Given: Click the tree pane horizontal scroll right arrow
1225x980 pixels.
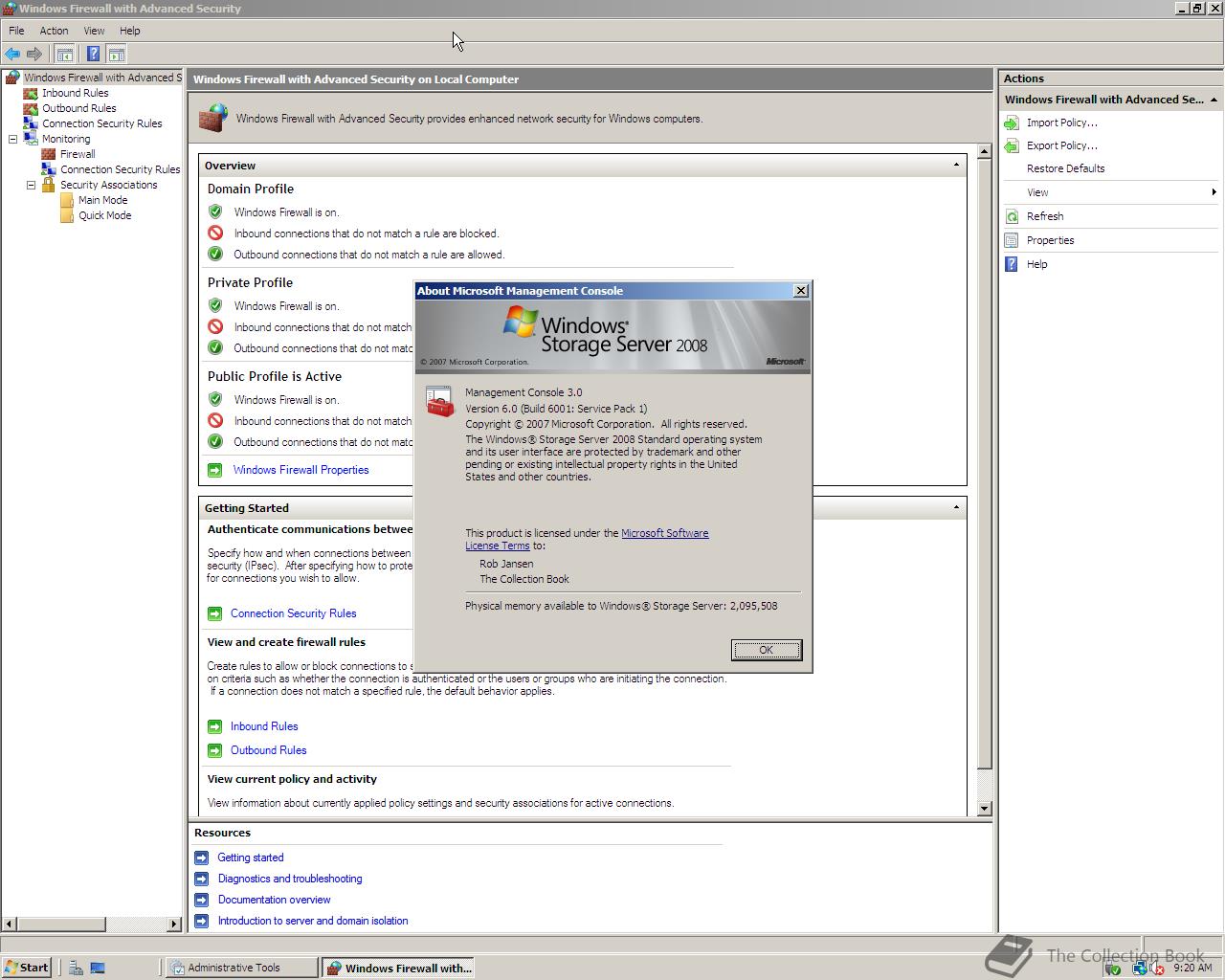Looking at the screenshot, I should point(174,924).
